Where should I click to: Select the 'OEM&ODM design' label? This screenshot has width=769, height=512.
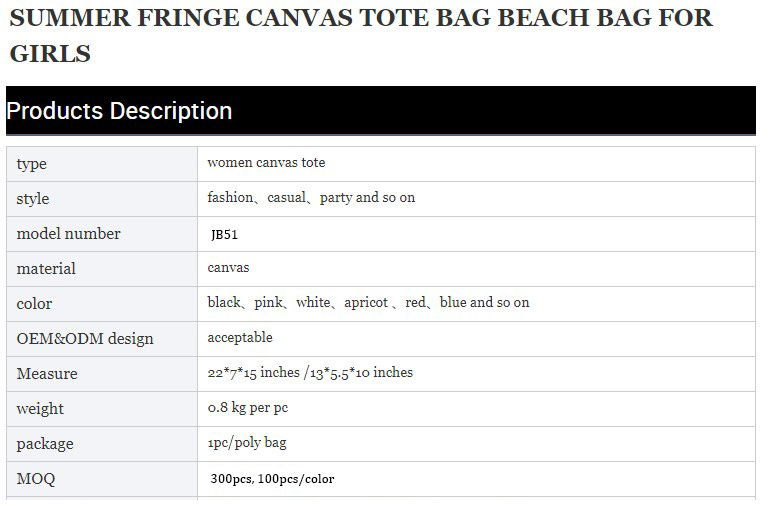pyautogui.click(x=85, y=338)
